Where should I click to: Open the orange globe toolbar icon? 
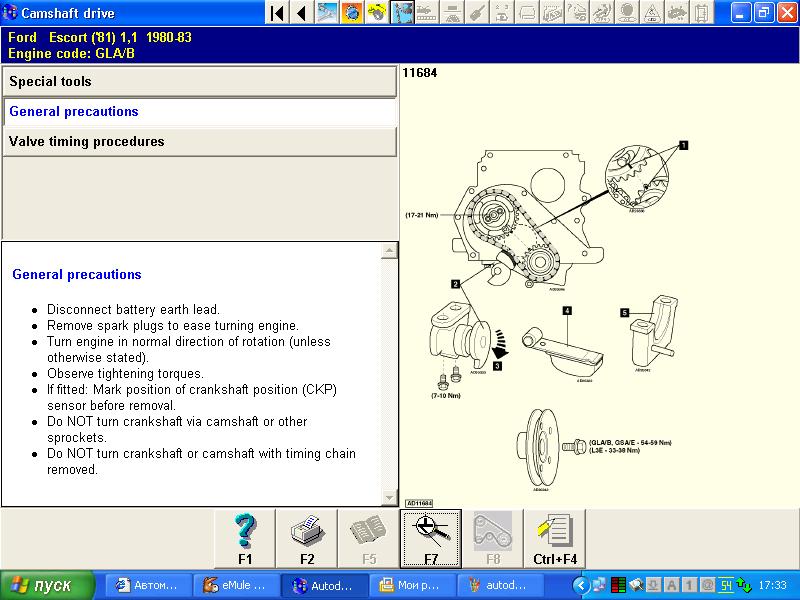(x=352, y=13)
